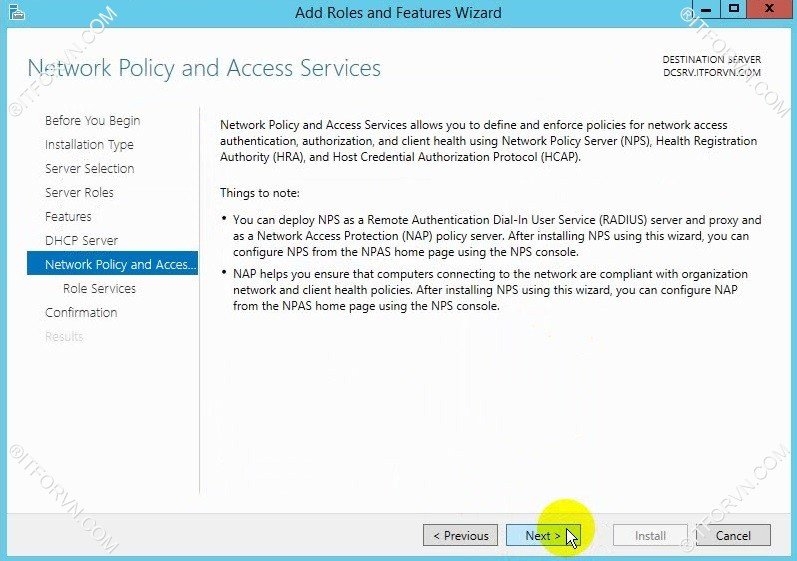The image size is (797, 561).
Task: Select Network Policy and Access sidebar item
Action: click(113, 265)
